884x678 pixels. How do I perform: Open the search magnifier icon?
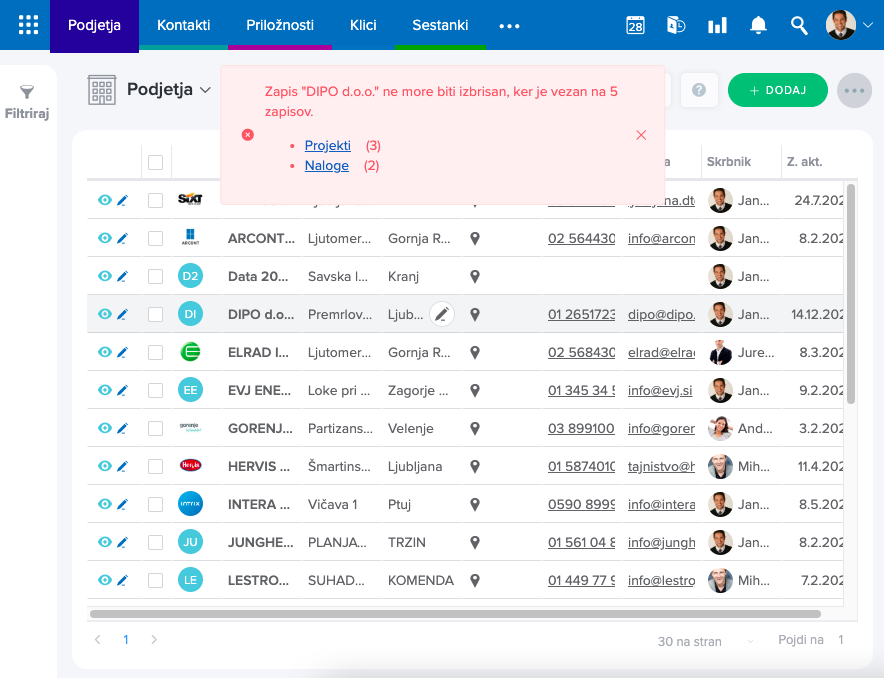click(x=798, y=26)
